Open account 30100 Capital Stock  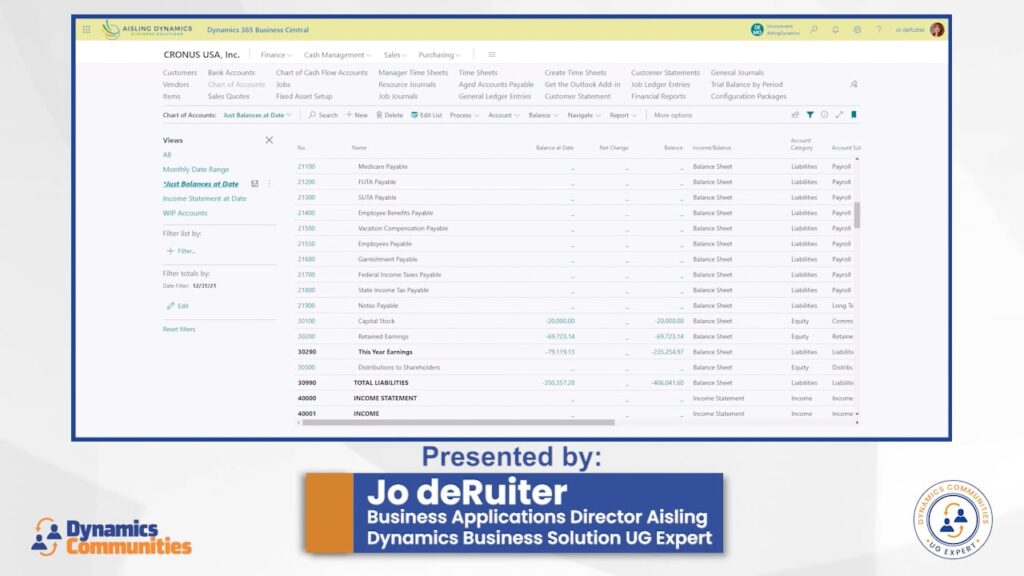point(306,321)
